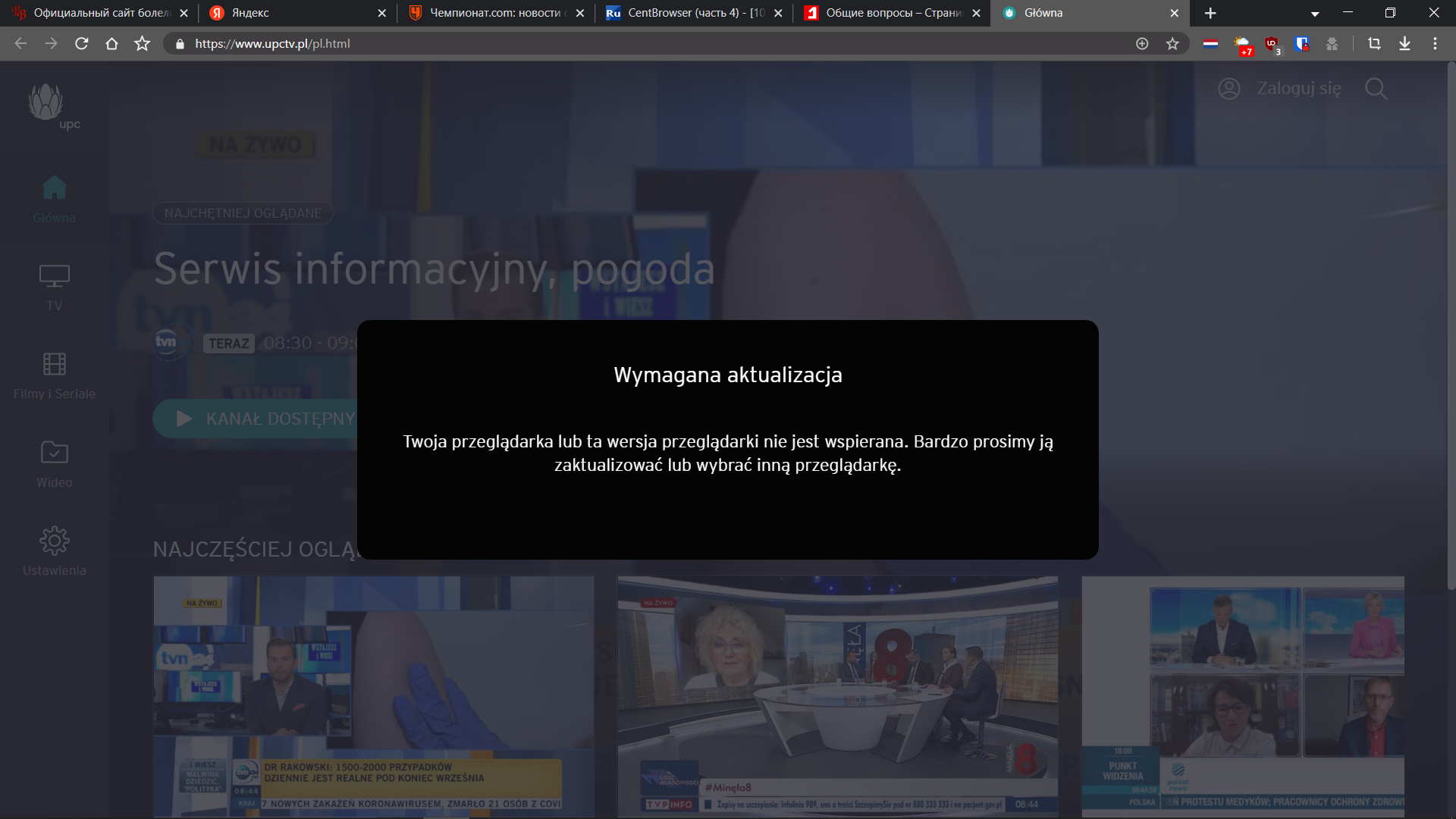Close the Чемпионат.com tab

(x=580, y=13)
